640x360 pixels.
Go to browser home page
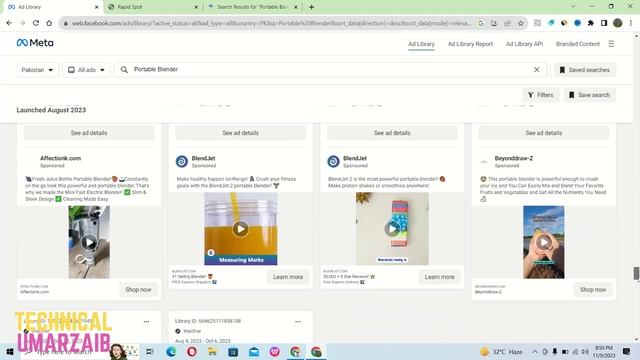coord(49,23)
